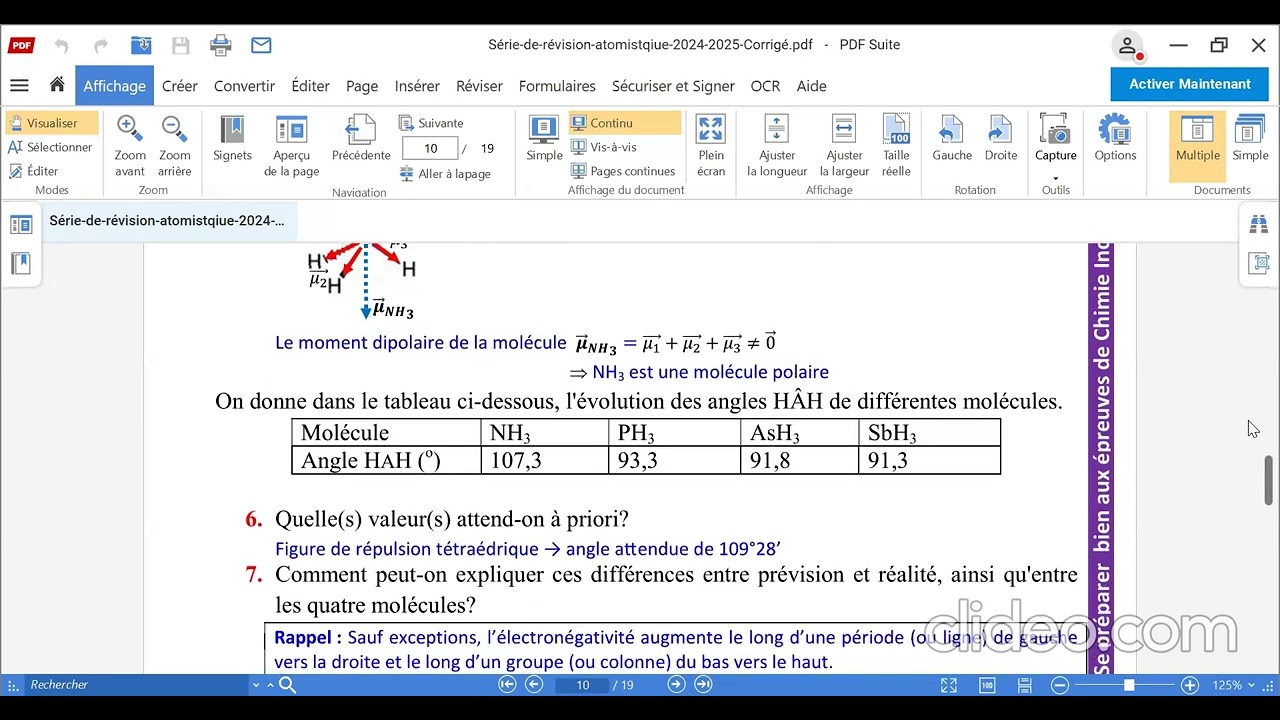Click status bar search magnifier

(287, 685)
